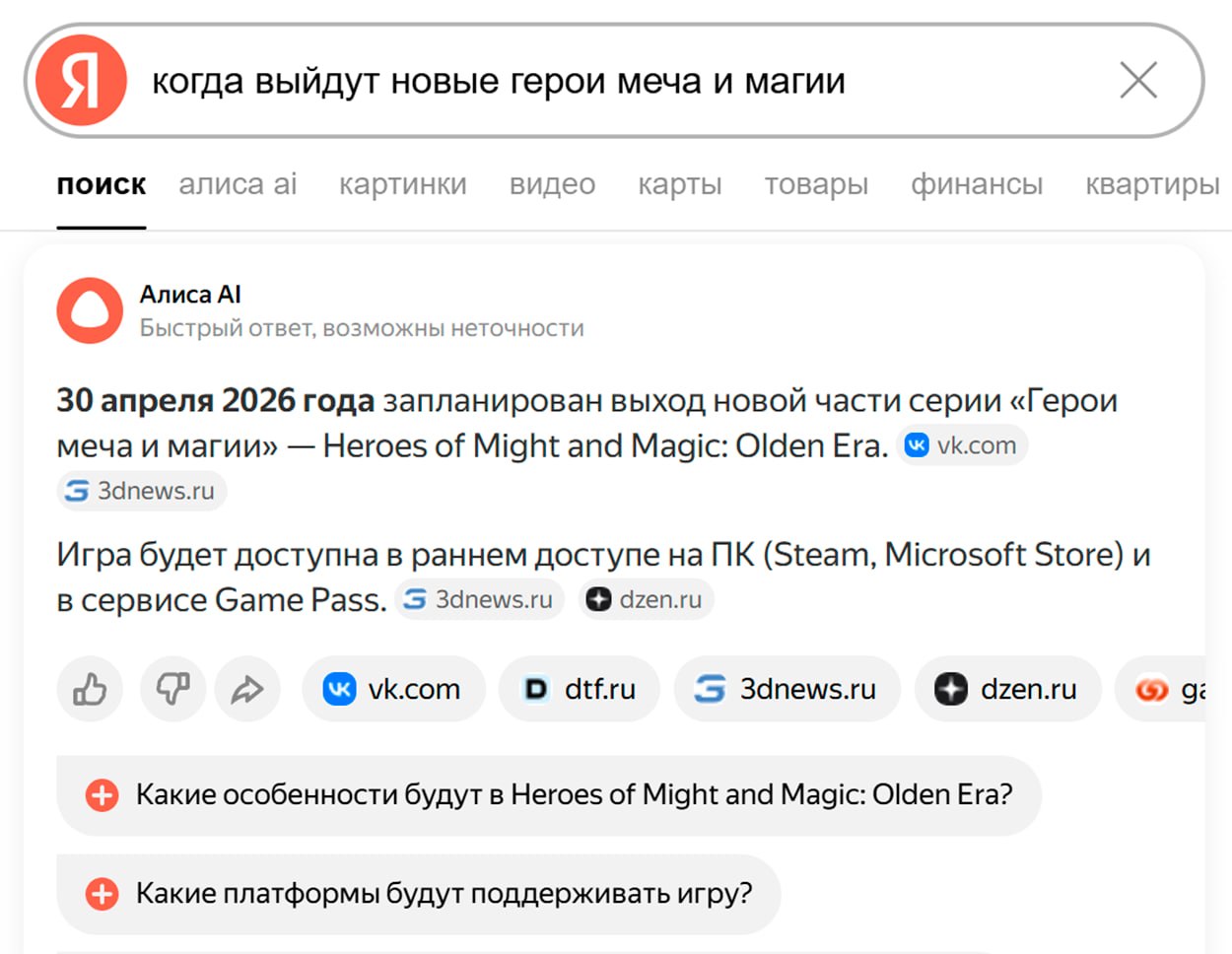Click the Алиса AI avatar icon
1232x954 pixels.
[x=90, y=310]
